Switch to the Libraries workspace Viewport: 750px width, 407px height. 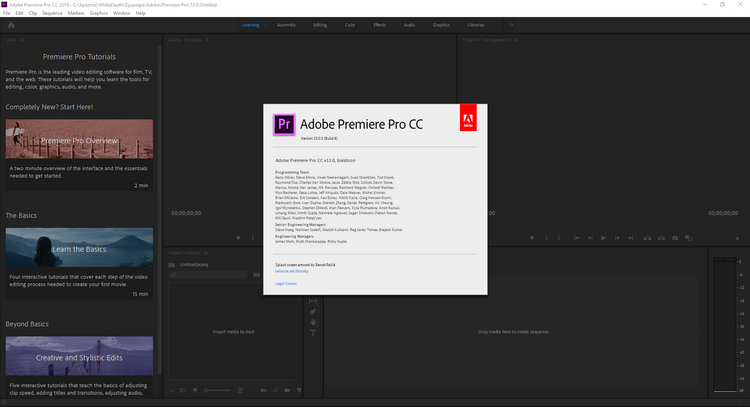(x=476, y=25)
